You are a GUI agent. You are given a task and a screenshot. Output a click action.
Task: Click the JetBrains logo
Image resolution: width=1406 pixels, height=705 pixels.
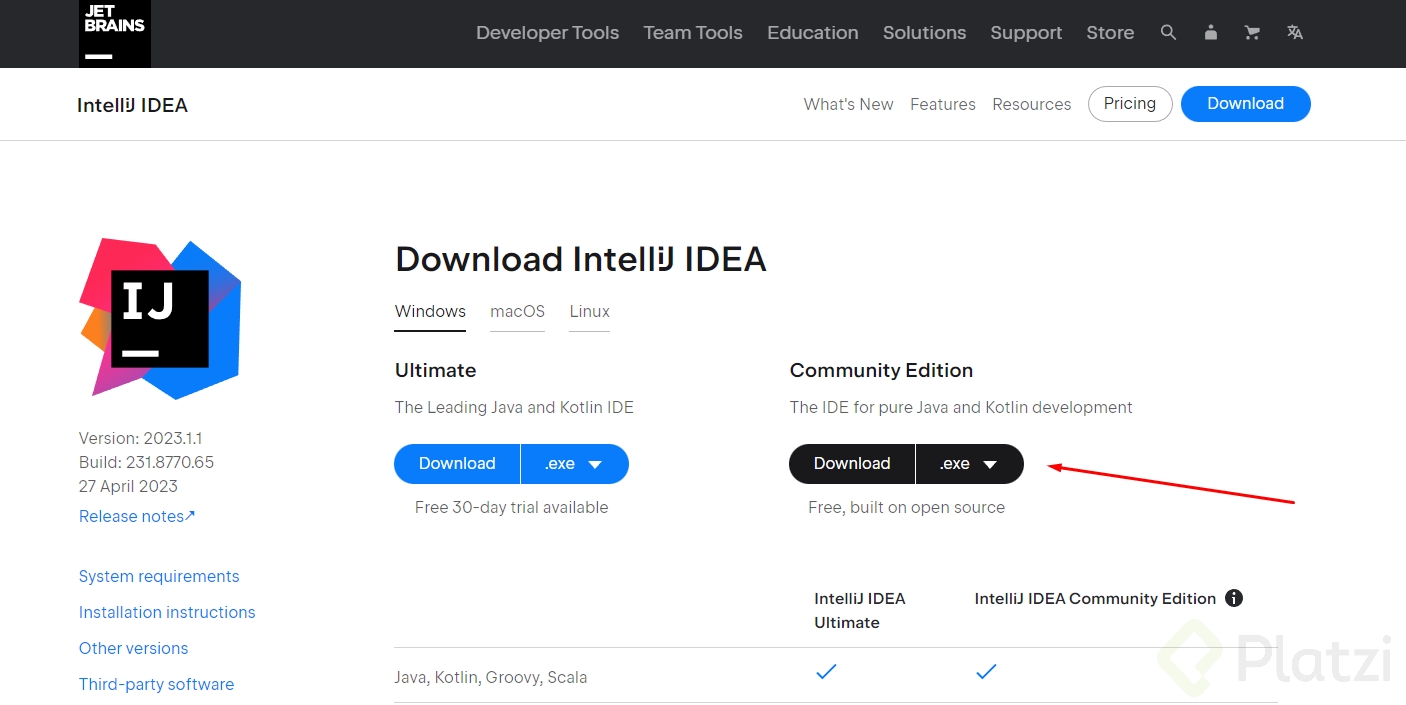pos(115,33)
